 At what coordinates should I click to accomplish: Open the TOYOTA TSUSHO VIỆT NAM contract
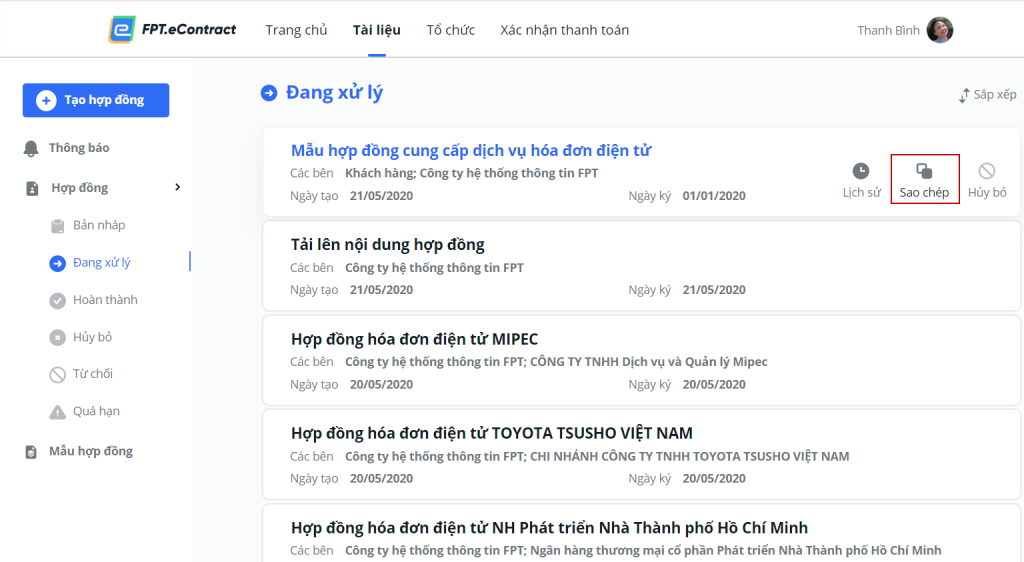coord(491,433)
